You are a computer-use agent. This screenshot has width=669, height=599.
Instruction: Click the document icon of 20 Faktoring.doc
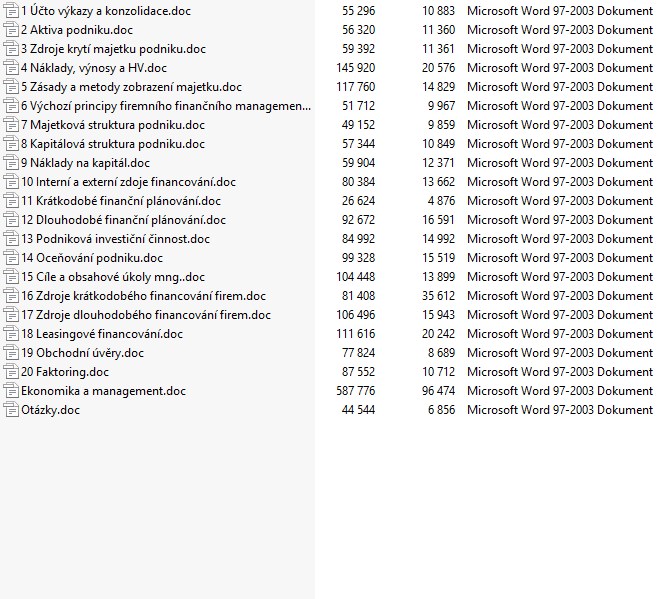[11, 372]
